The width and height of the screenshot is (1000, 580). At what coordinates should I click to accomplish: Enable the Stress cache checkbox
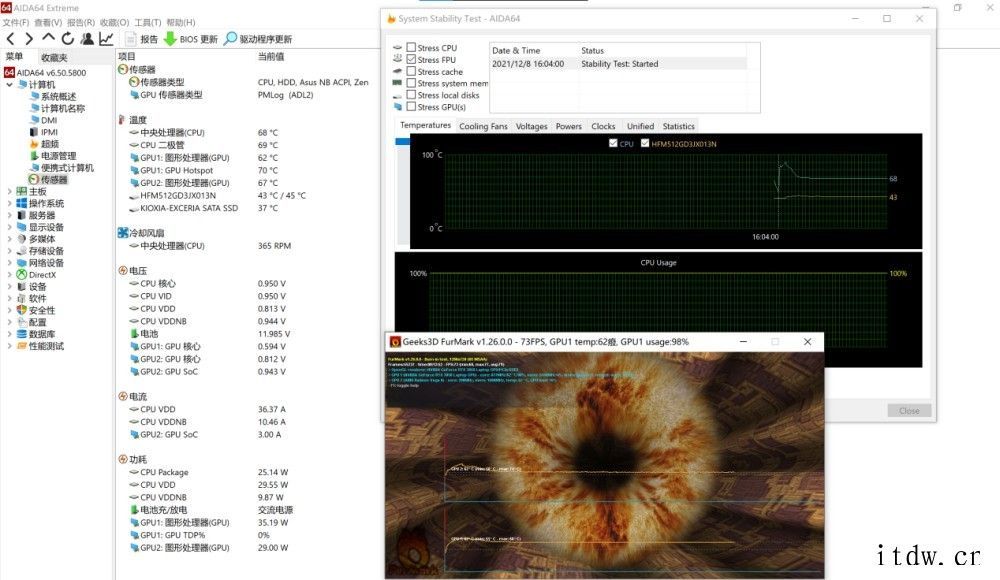(x=411, y=71)
